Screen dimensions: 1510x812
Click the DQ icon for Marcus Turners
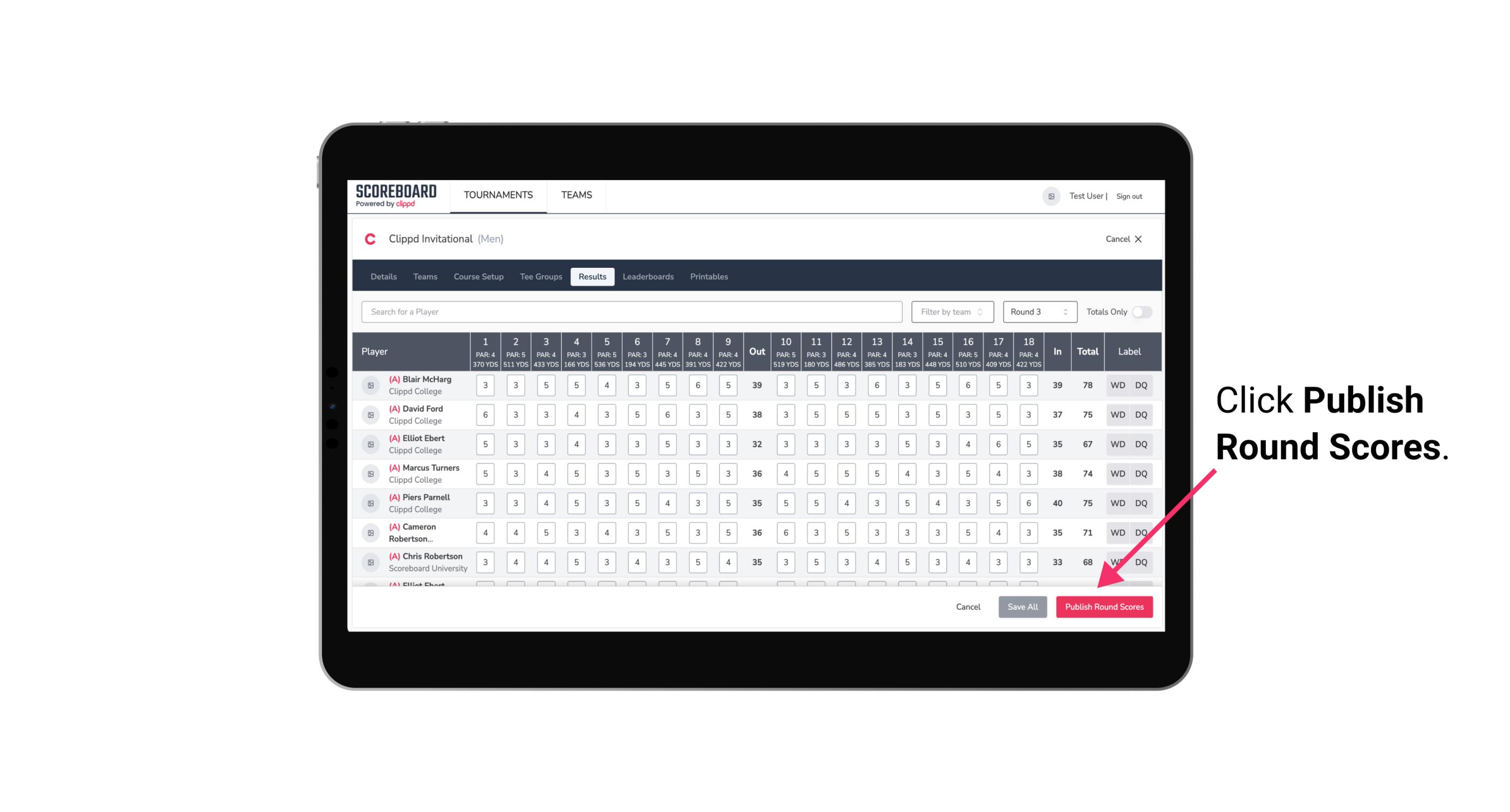pos(1142,473)
